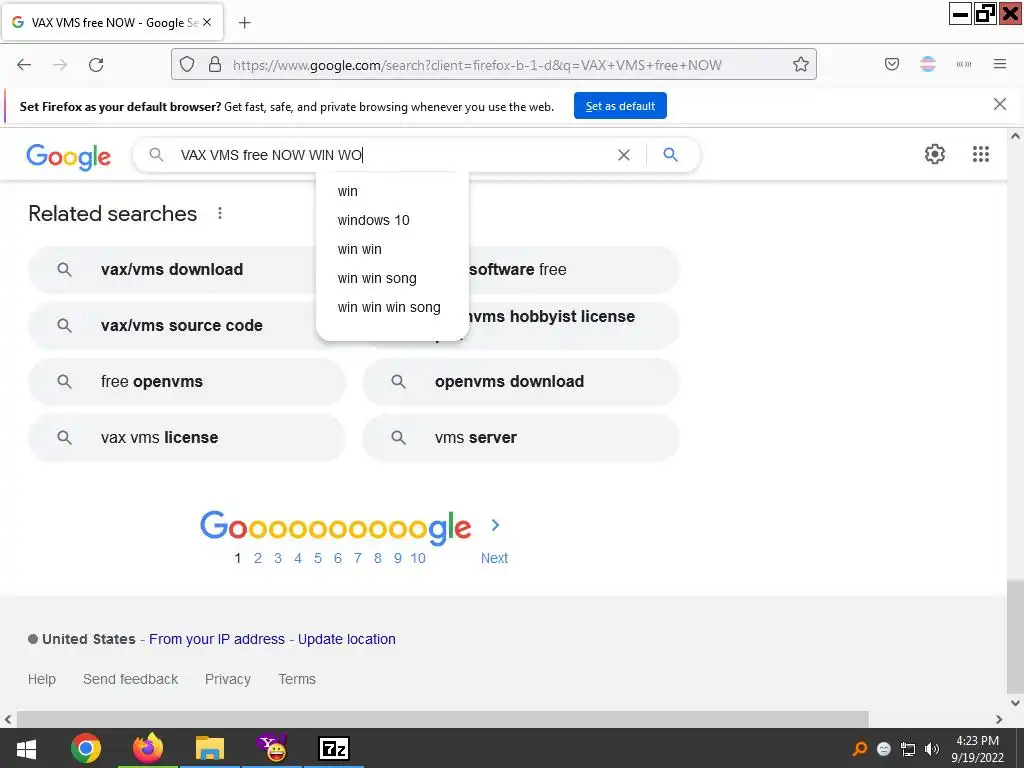Click the next-page chevron arrow
Viewport: 1024px width, 768px height.
coord(495,525)
